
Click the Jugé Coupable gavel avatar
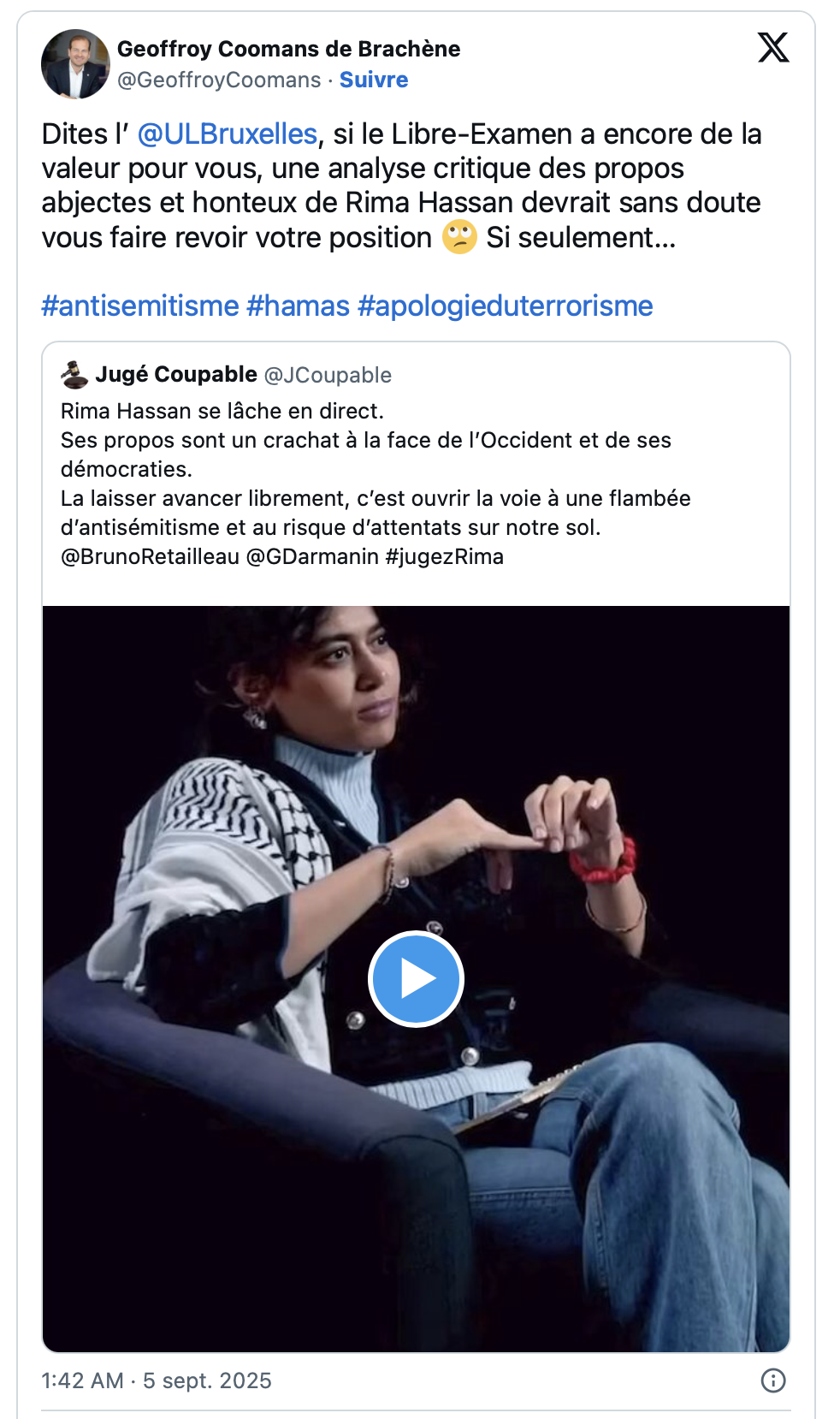[x=74, y=375]
